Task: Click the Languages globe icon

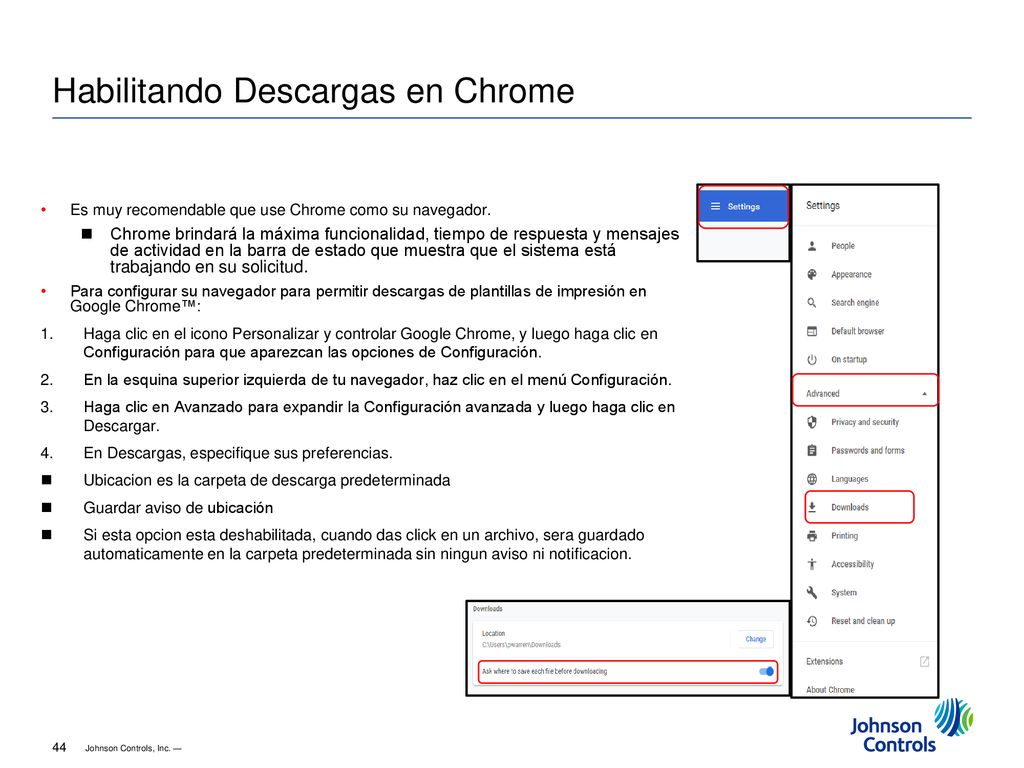Action: pyautogui.click(x=812, y=479)
